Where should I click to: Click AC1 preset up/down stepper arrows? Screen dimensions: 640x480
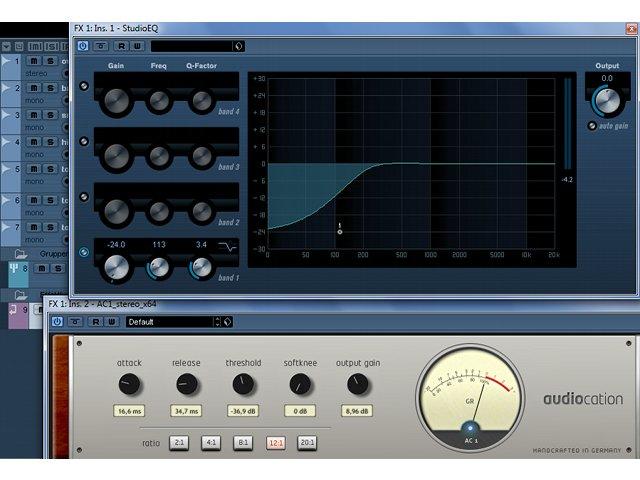pos(218,322)
